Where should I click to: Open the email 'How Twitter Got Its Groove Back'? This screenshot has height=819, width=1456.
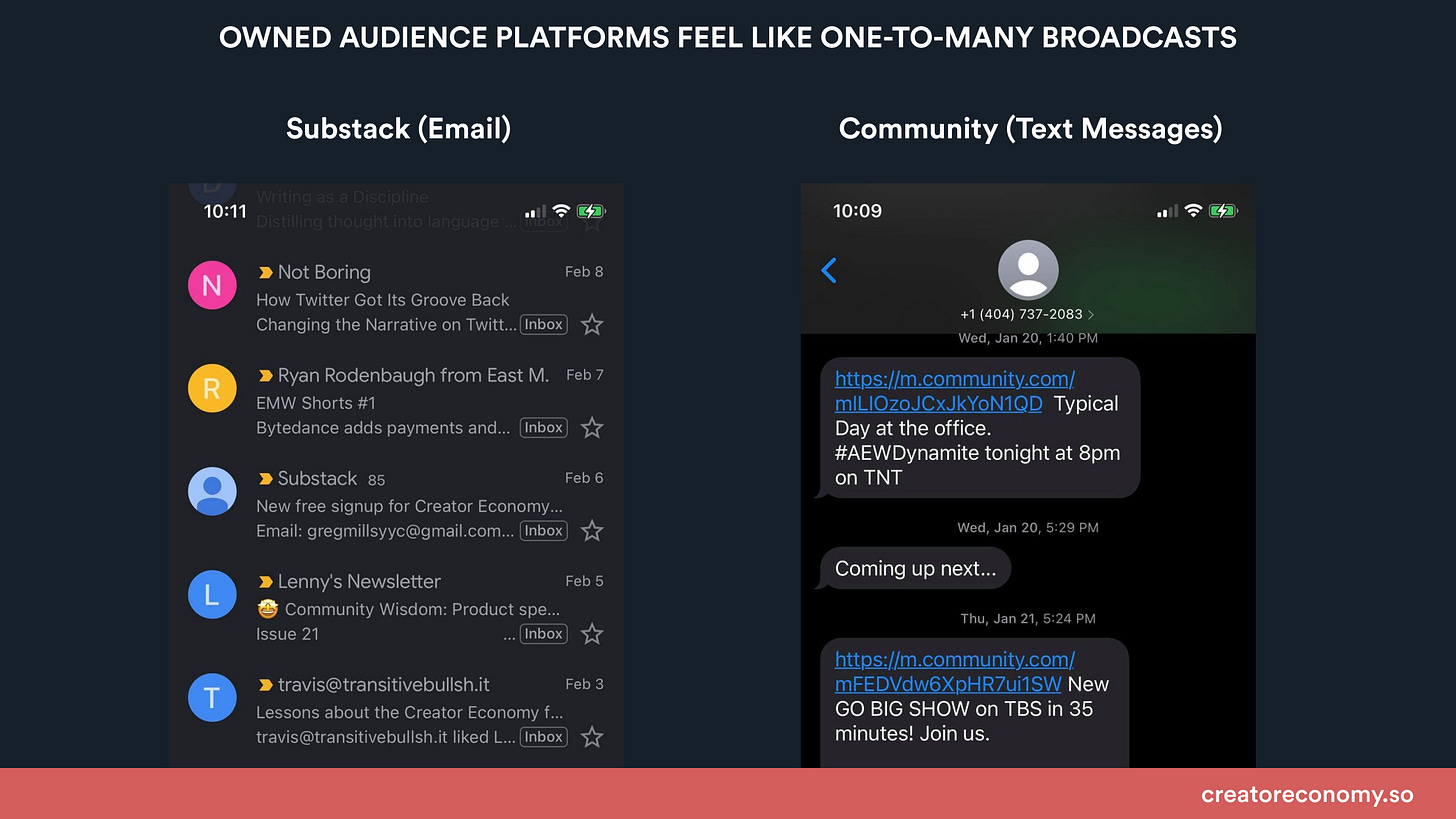(x=383, y=300)
